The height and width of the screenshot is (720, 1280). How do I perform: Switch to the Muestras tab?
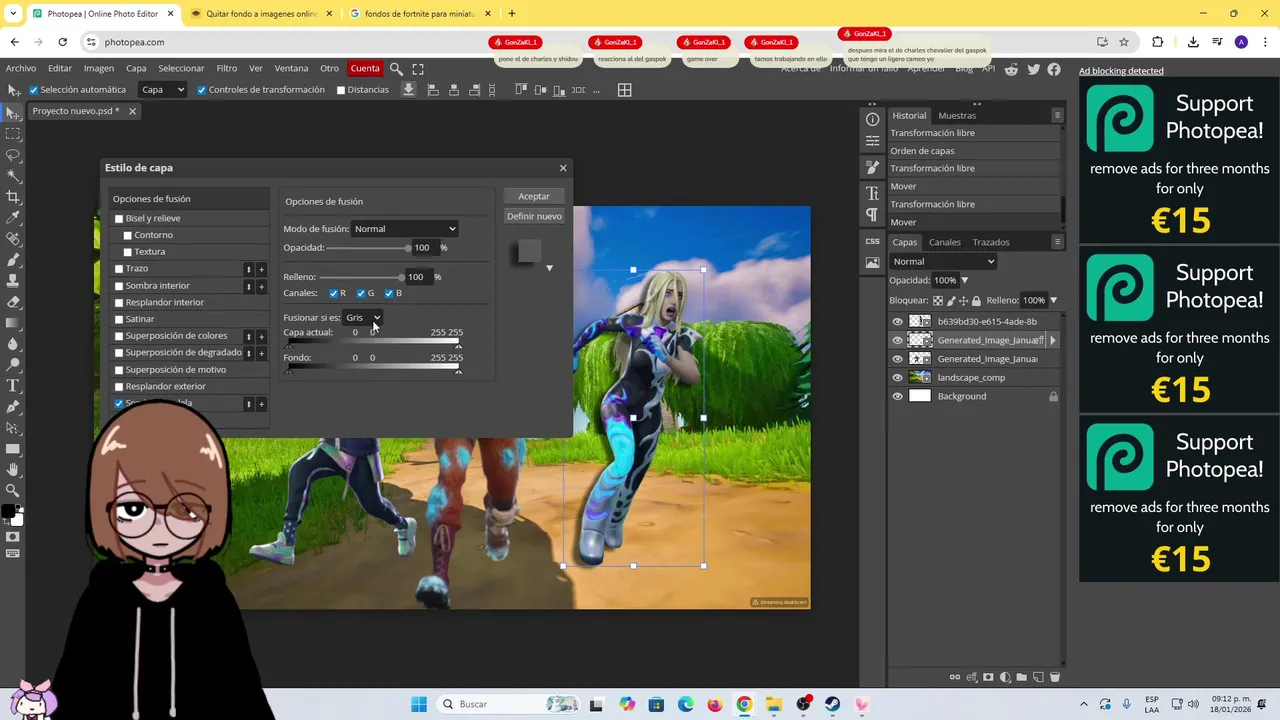pos(957,116)
